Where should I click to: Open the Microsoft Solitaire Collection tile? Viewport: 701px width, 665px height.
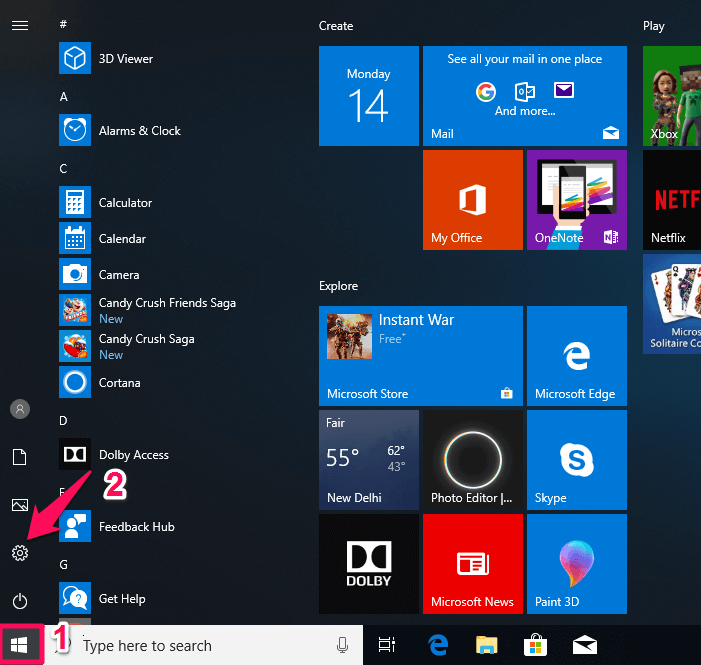pos(672,304)
